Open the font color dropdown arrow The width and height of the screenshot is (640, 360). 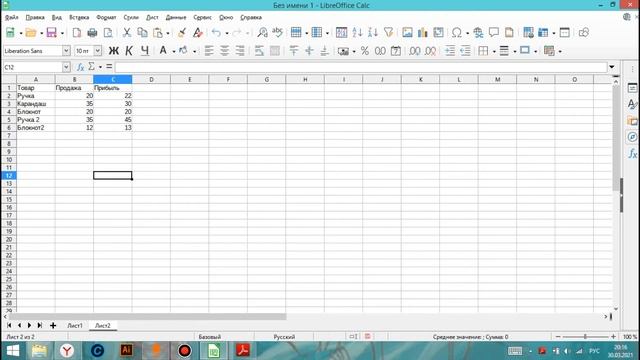click(x=174, y=51)
